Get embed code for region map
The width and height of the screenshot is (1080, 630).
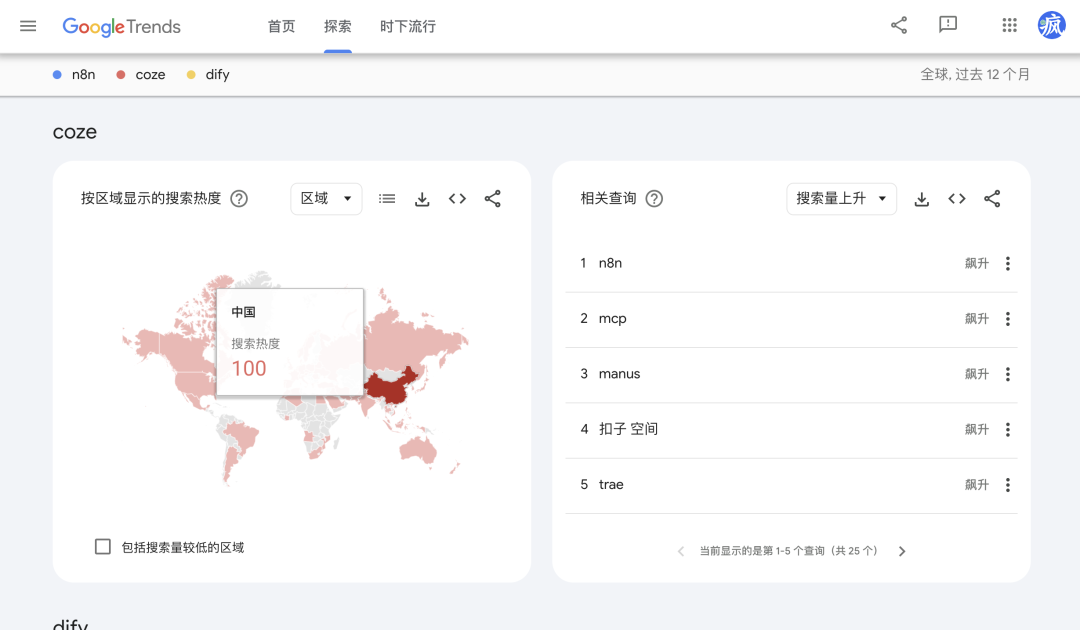pos(457,199)
